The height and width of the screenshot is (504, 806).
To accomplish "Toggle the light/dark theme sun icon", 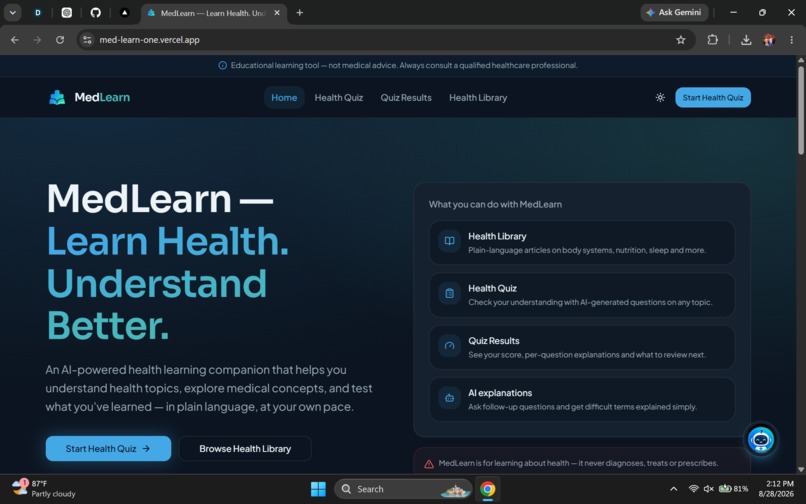I will [x=660, y=97].
